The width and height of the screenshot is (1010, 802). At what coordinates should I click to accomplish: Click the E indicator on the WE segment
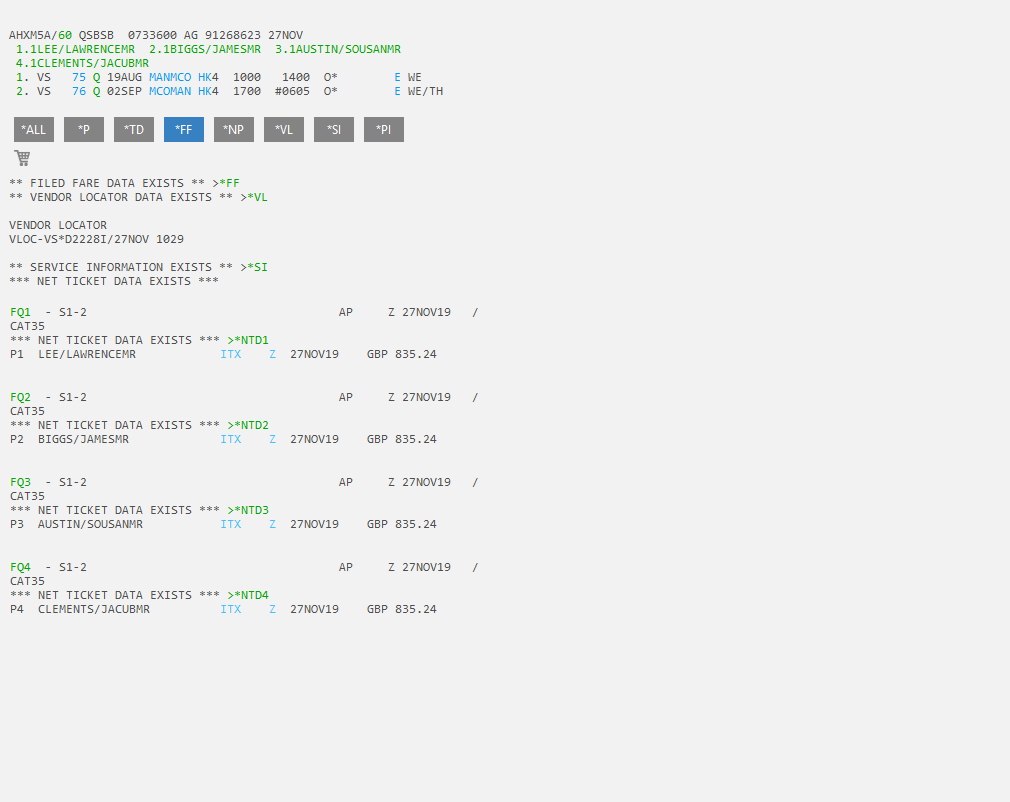pos(397,77)
